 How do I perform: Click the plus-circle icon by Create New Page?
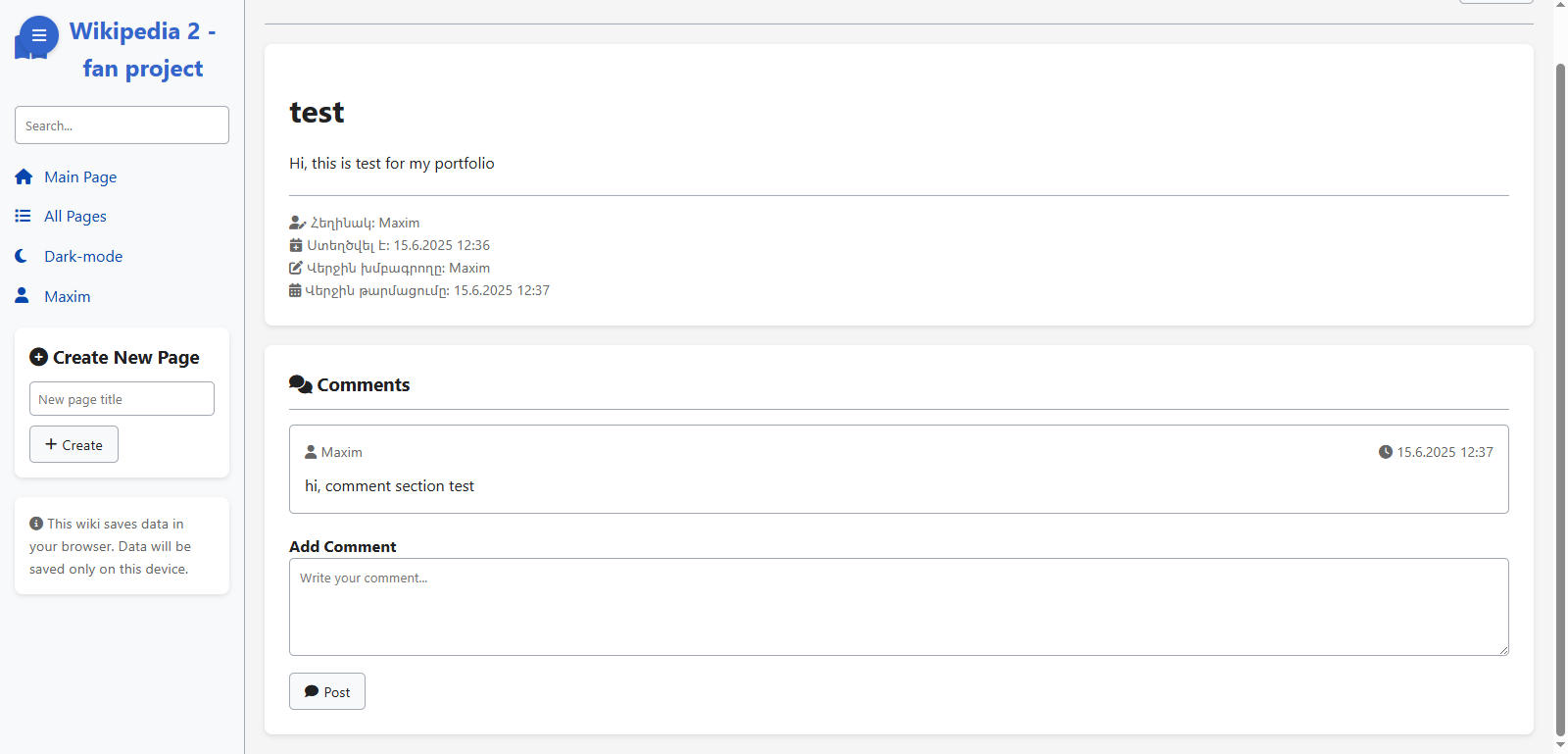click(x=38, y=357)
